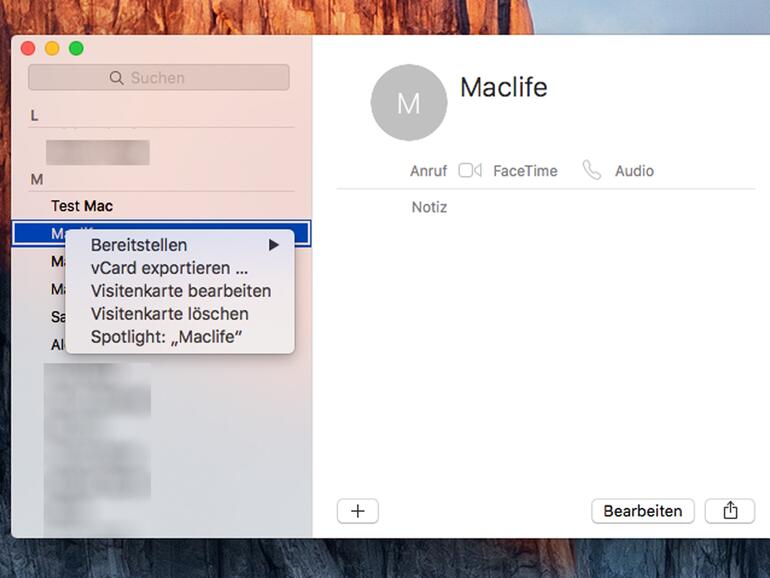The height and width of the screenshot is (578, 770).
Task: Click the Notiz field
Action: click(x=429, y=207)
